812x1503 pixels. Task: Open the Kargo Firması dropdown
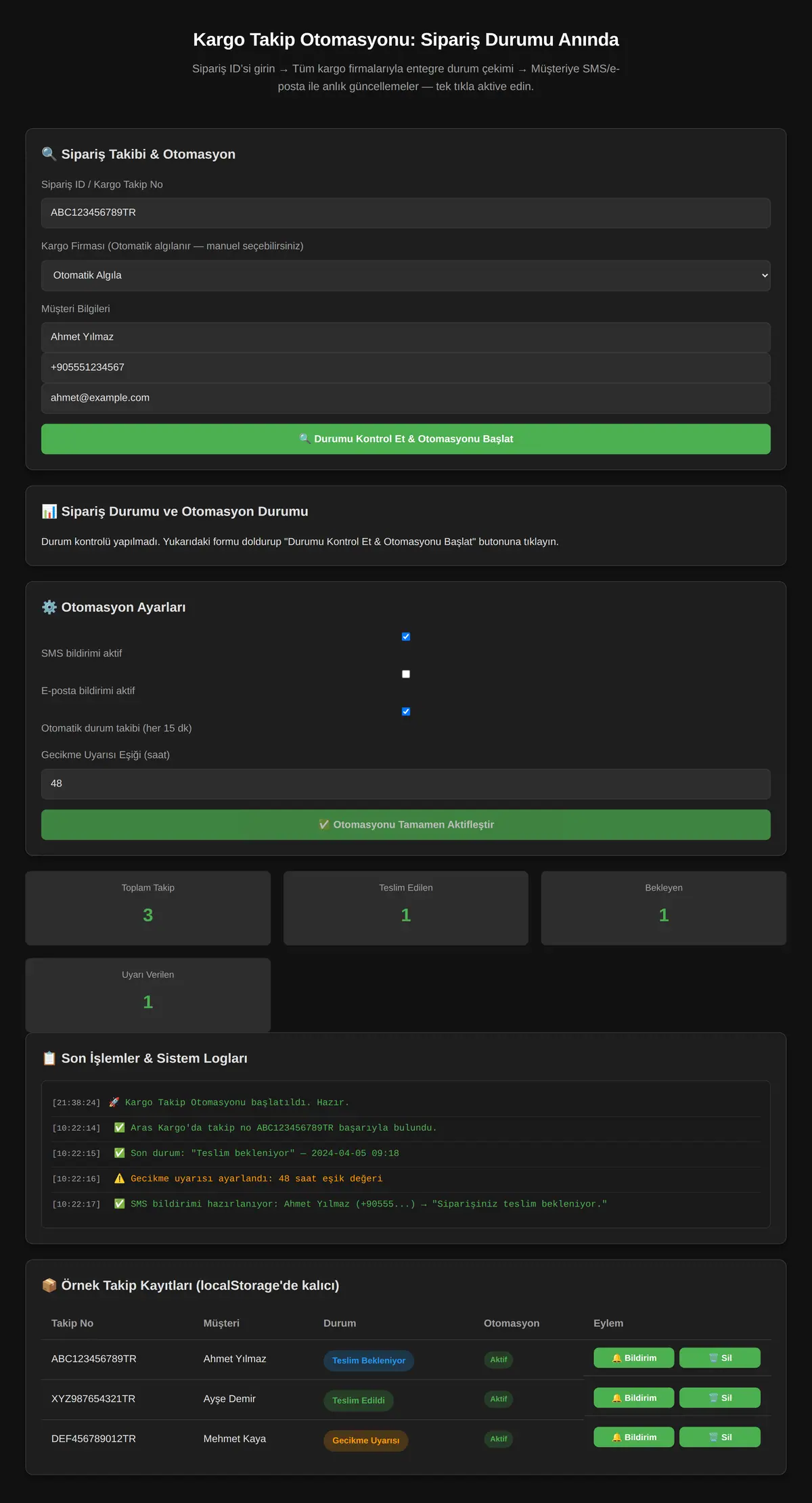[x=406, y=275]
